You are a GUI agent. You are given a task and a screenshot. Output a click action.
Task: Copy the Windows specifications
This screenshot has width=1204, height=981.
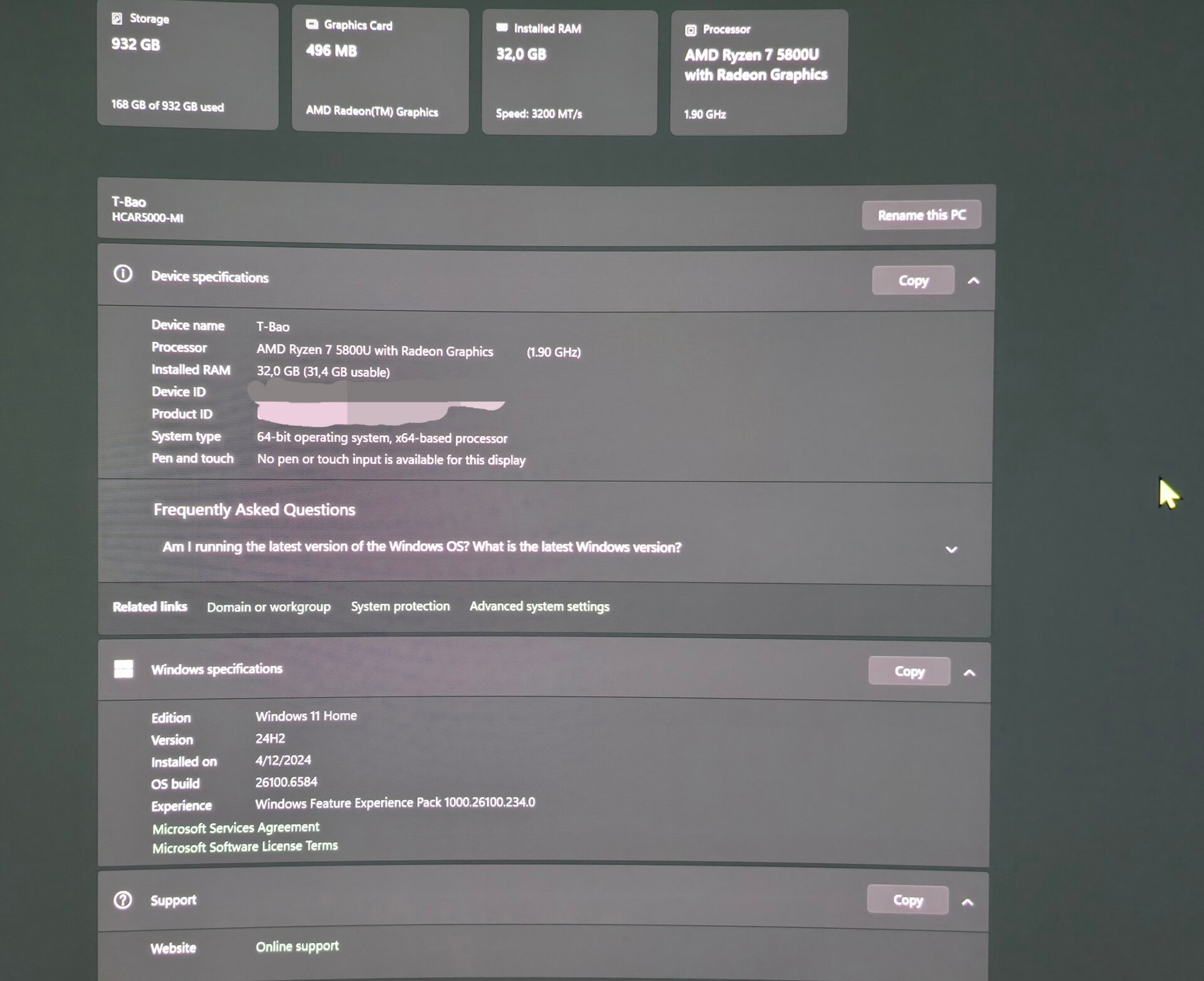909,671
